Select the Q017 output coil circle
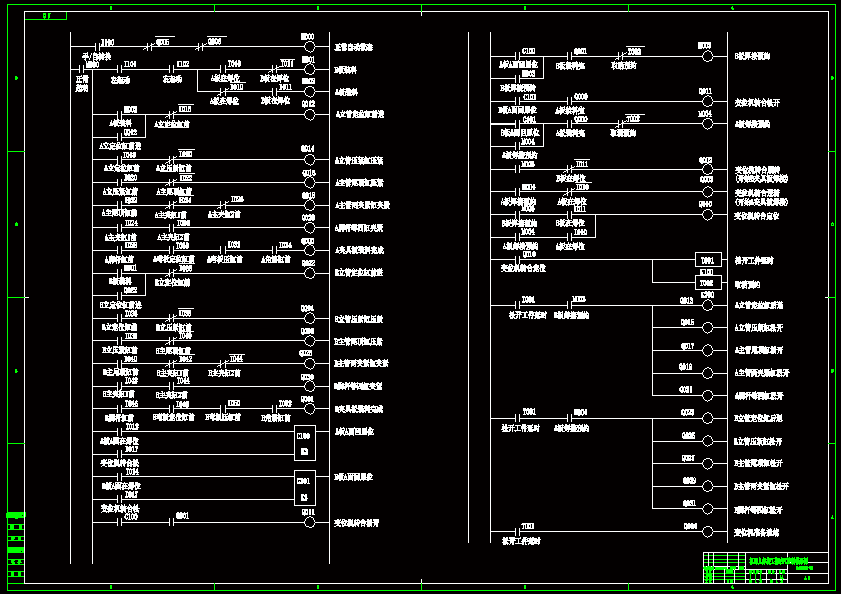841x594 pixels. point(707,351)
